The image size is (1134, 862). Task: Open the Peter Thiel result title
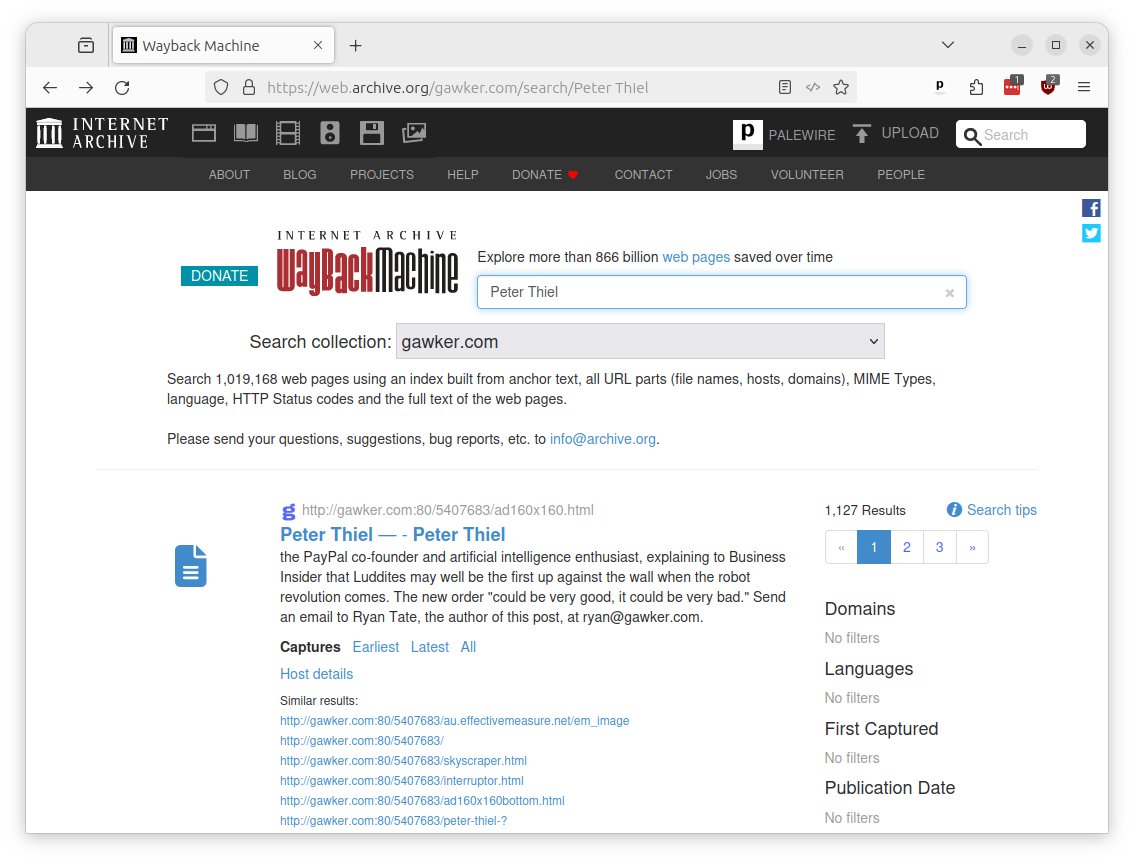[393, 534]
